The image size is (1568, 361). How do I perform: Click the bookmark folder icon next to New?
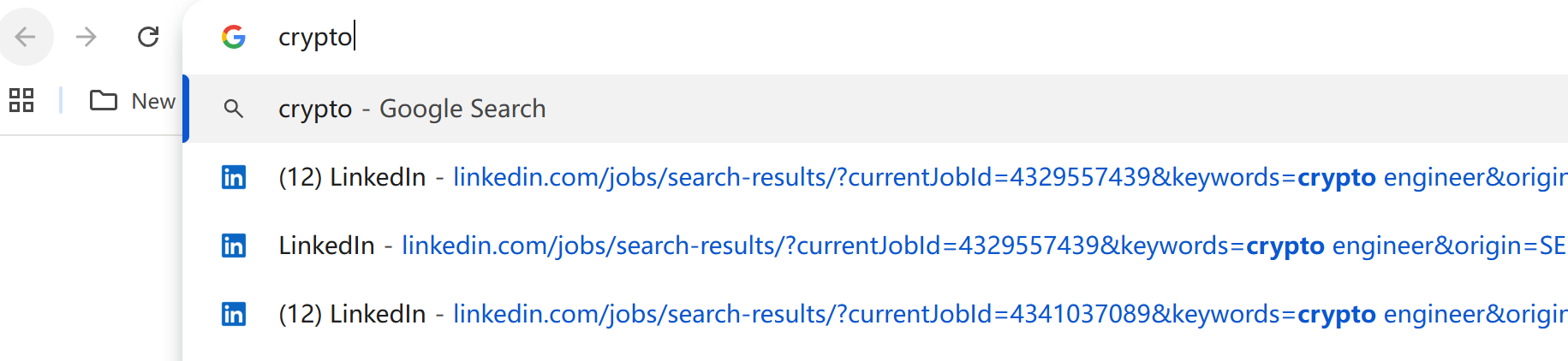pyautogui.click(x=104, y=101)
